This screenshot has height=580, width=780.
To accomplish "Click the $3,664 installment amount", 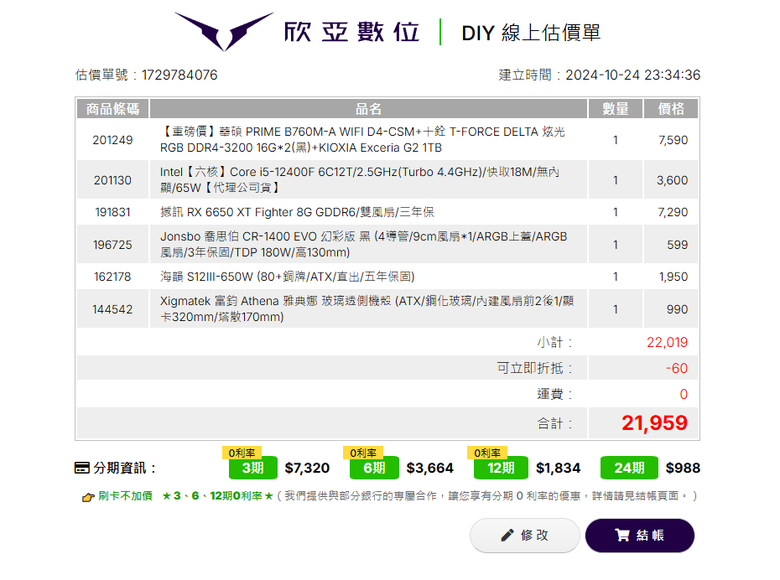I will coord(430,468).
